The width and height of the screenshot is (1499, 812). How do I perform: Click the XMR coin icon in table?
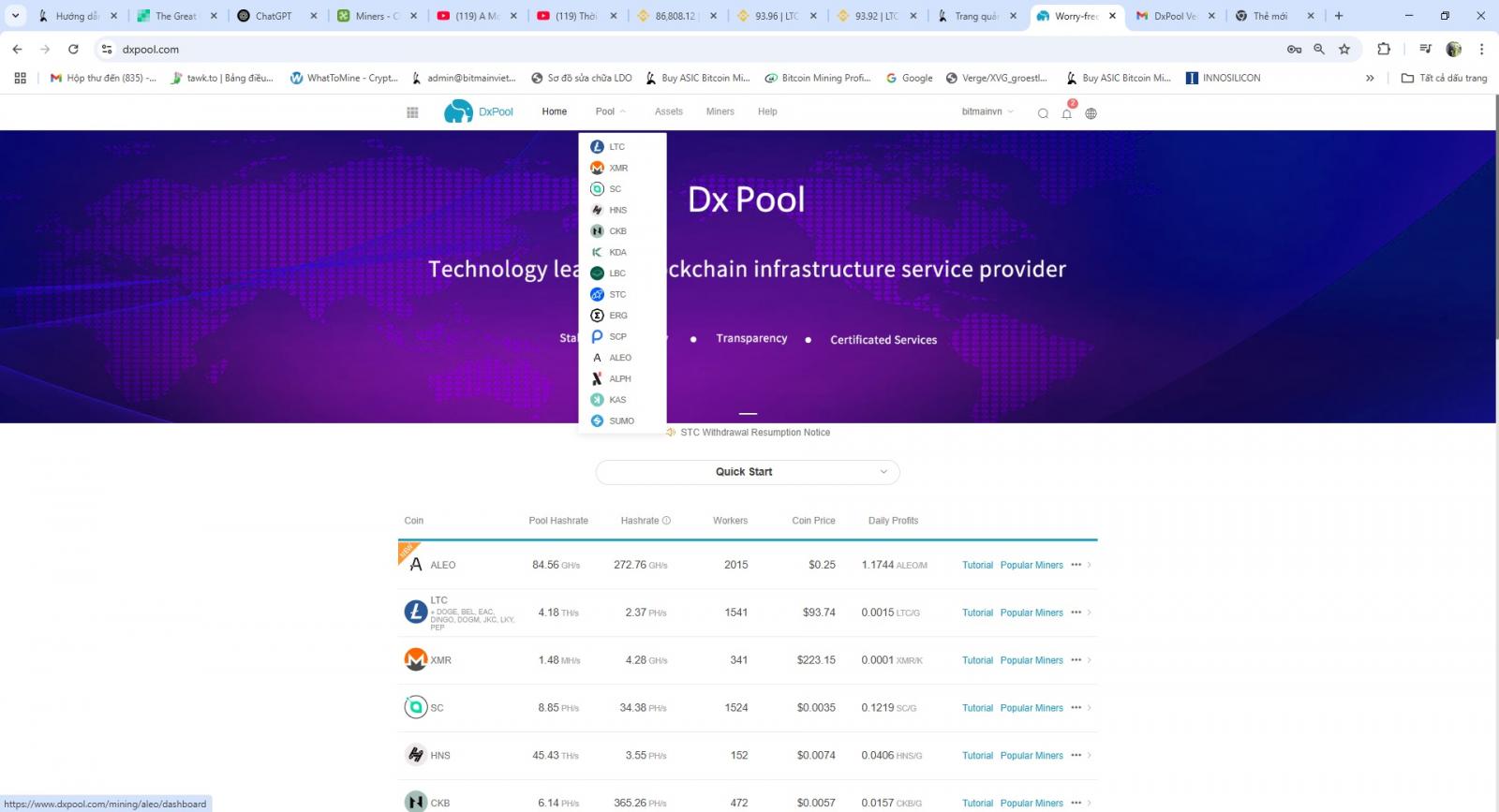click(x=416, y=660)
